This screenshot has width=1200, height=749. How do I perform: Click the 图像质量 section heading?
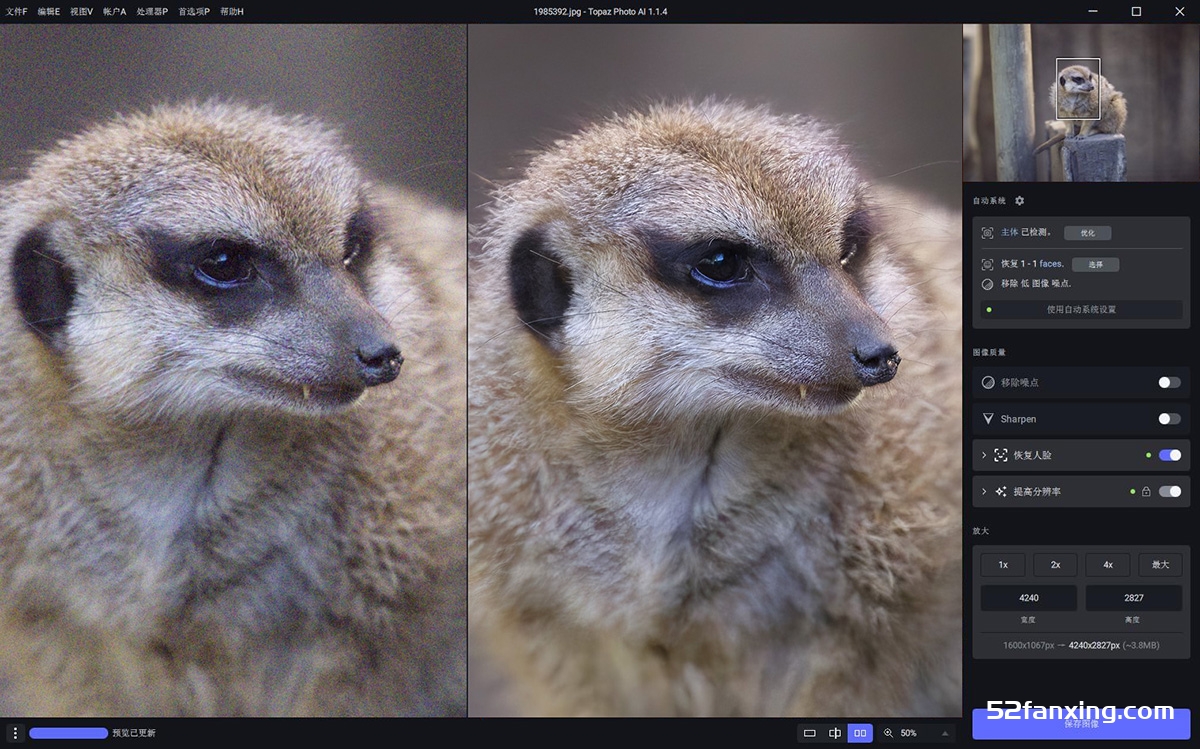(x=988, y=353)
